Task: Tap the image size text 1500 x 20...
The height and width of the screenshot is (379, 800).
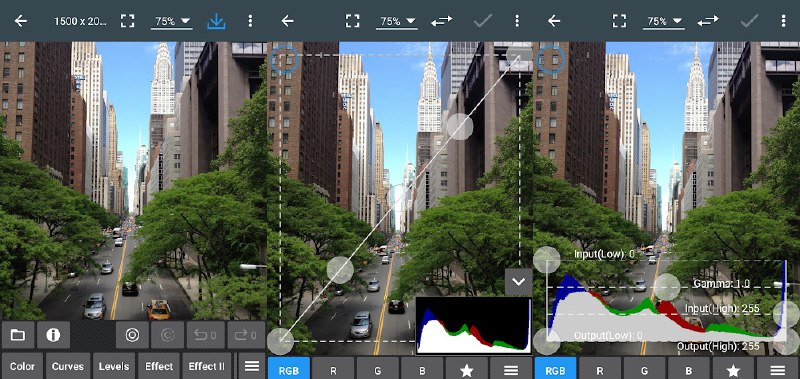Action: (x=81, y=21)
